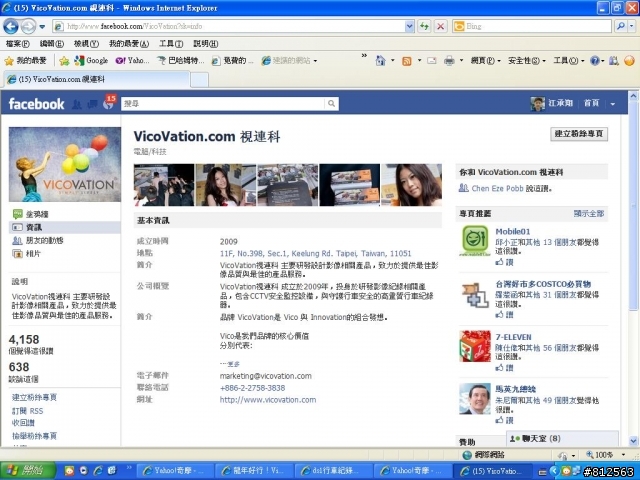Click the facebook logo
The width and height of the screenshot is (640, 480).
pyautogui.click(x=36, y=104)
